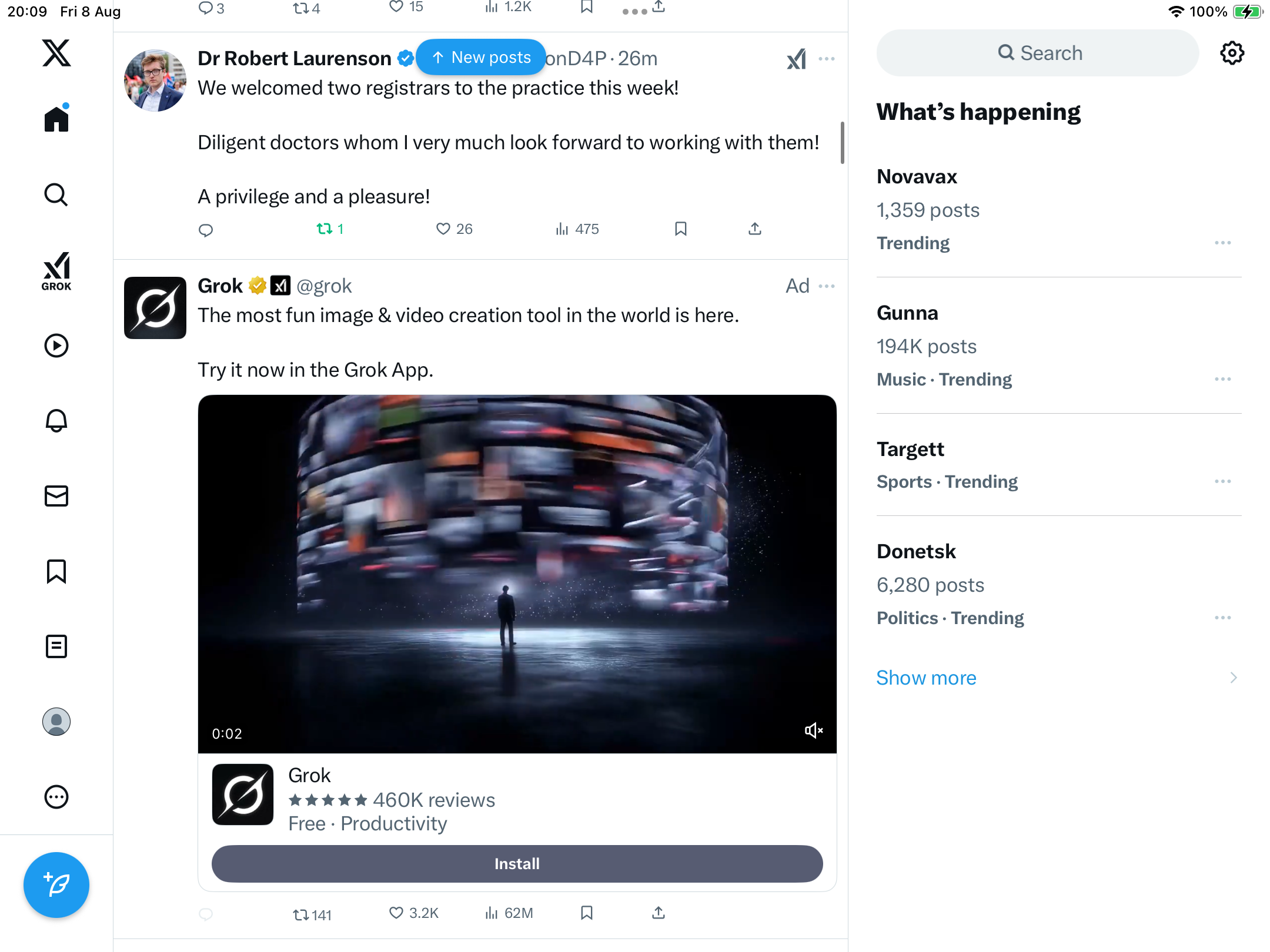Image resolution: width=1270 pixels, height=952 pixels.
Task: Open more options on Grok ad
Action: (x=827, y=286)
